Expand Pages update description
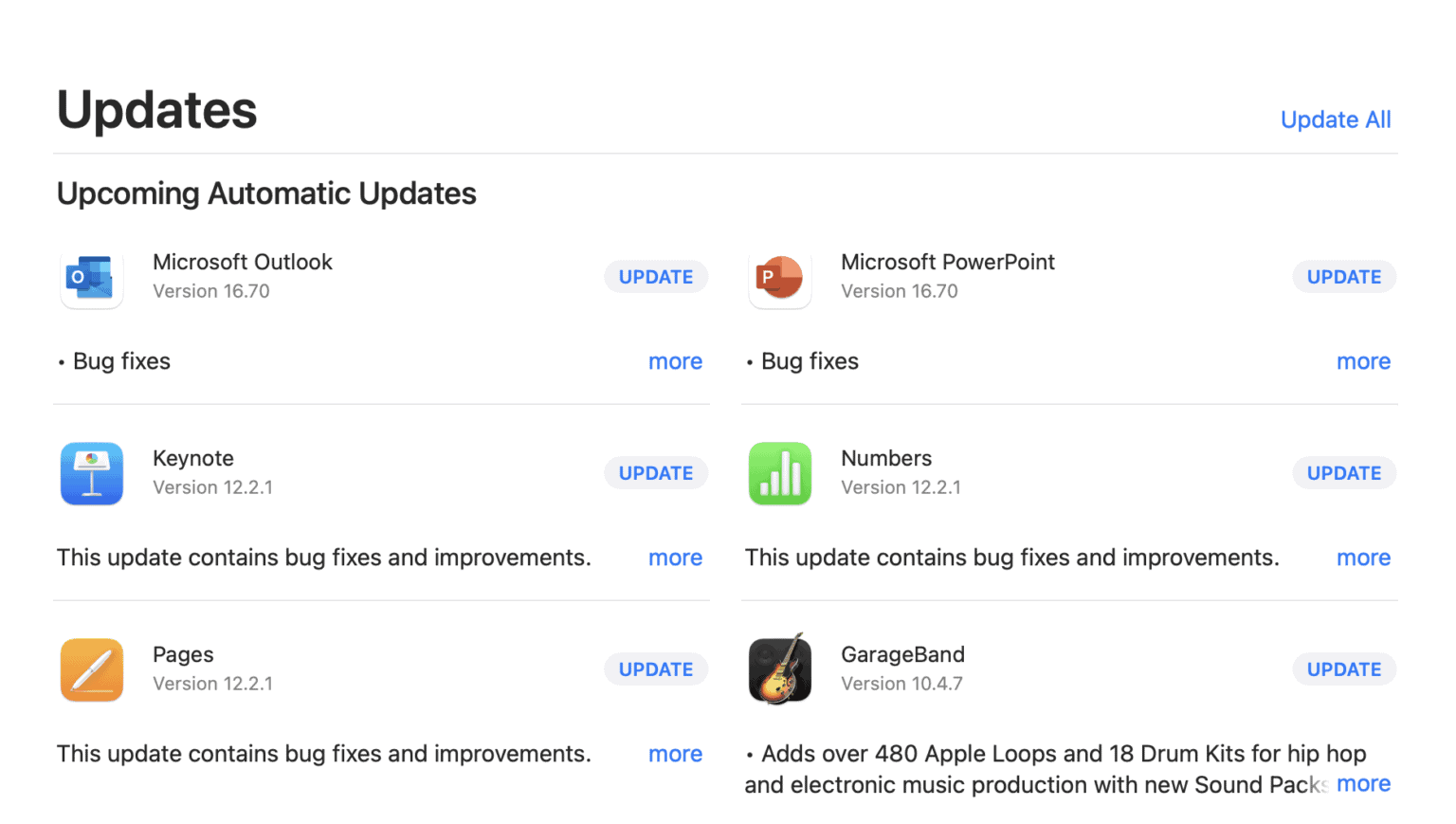The height and width of the screenshot is (824, 1456). (x=675, y=754)
